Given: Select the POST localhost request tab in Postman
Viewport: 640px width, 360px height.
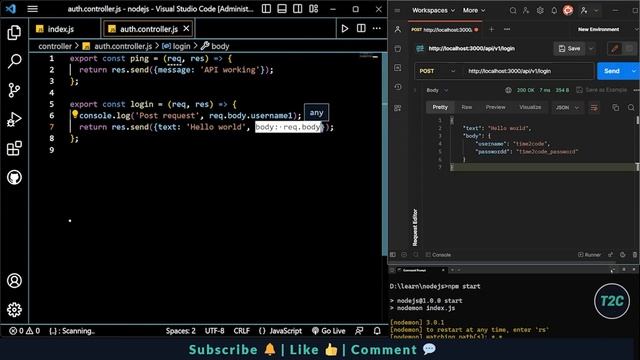Looking at the screenshot, I should click(x=444, y=29).
